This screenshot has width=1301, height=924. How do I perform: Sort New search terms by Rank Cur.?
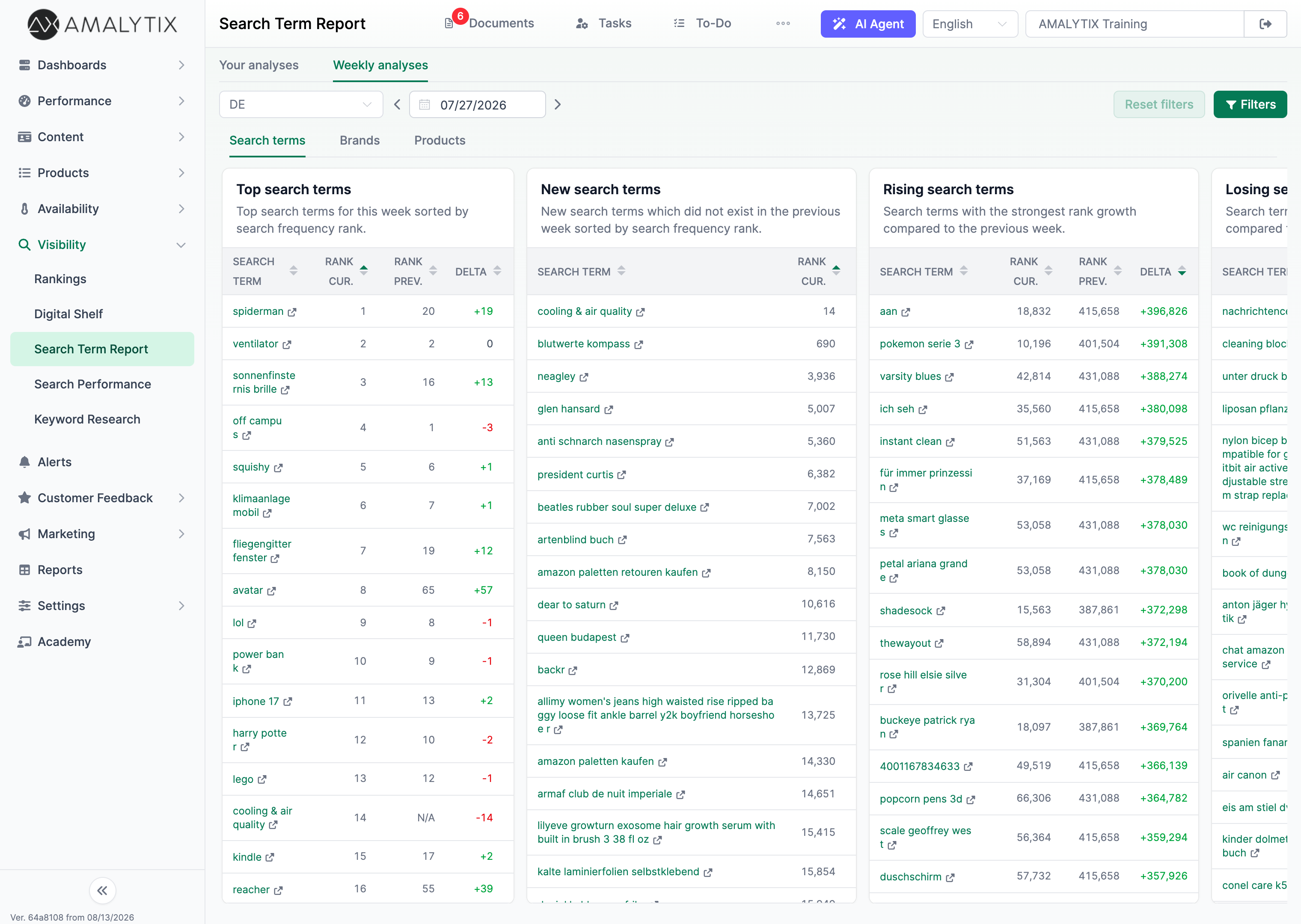click(x=836, y=271)
